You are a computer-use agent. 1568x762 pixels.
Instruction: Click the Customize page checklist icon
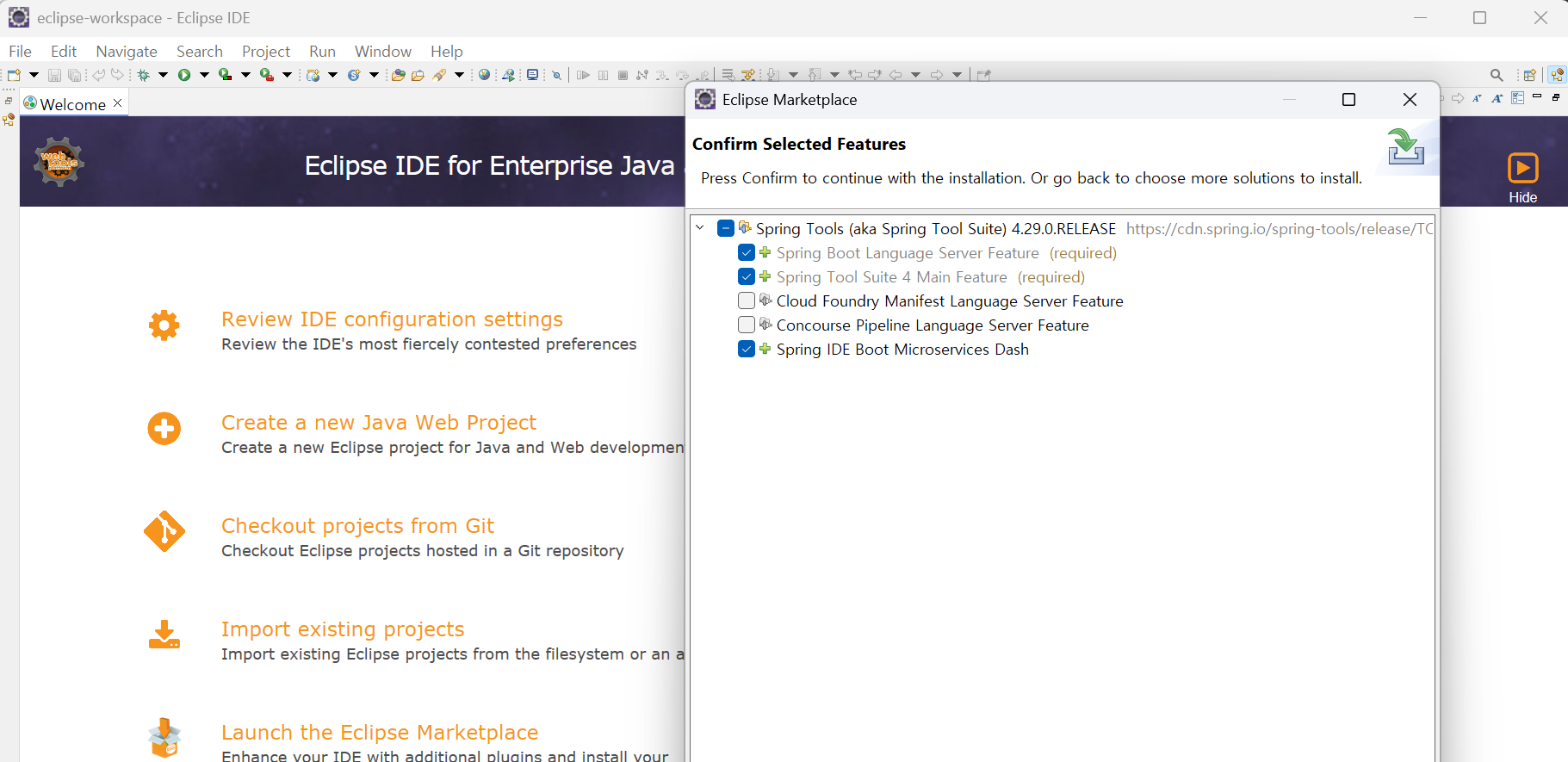pyautogui.click(x=1518, y=98)
